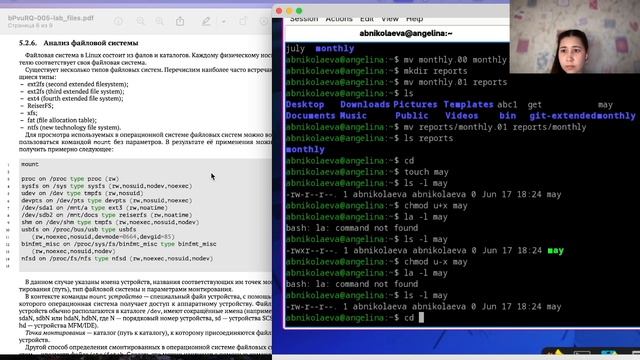
Task: Click the 'ReiserFS;' list item in PDF
Action: [40, 106]
